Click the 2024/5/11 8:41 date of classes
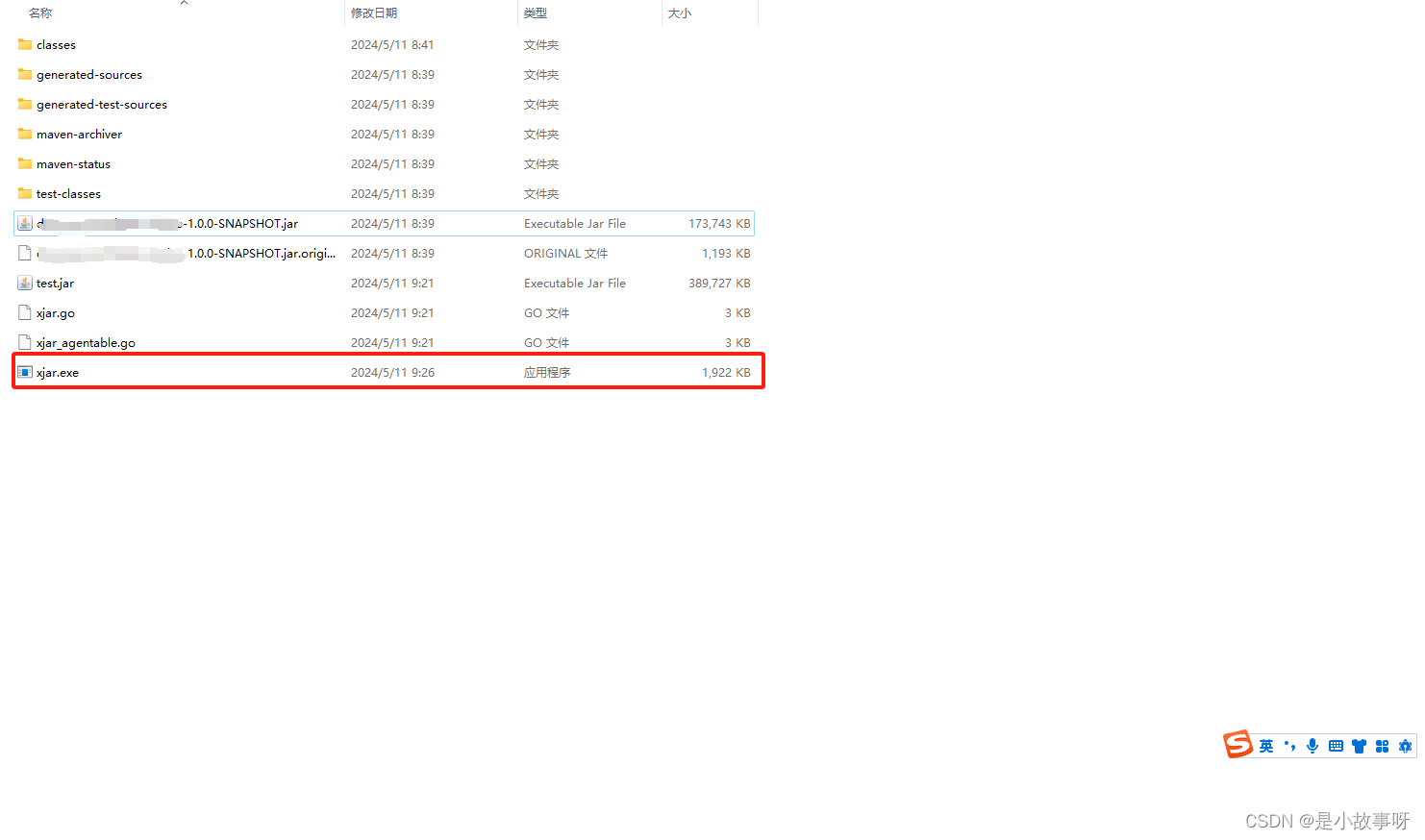 point(392,45)
